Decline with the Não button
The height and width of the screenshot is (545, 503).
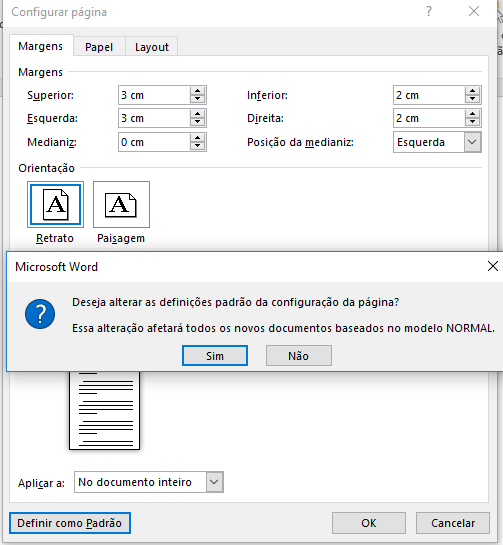(x=299, y=356)
